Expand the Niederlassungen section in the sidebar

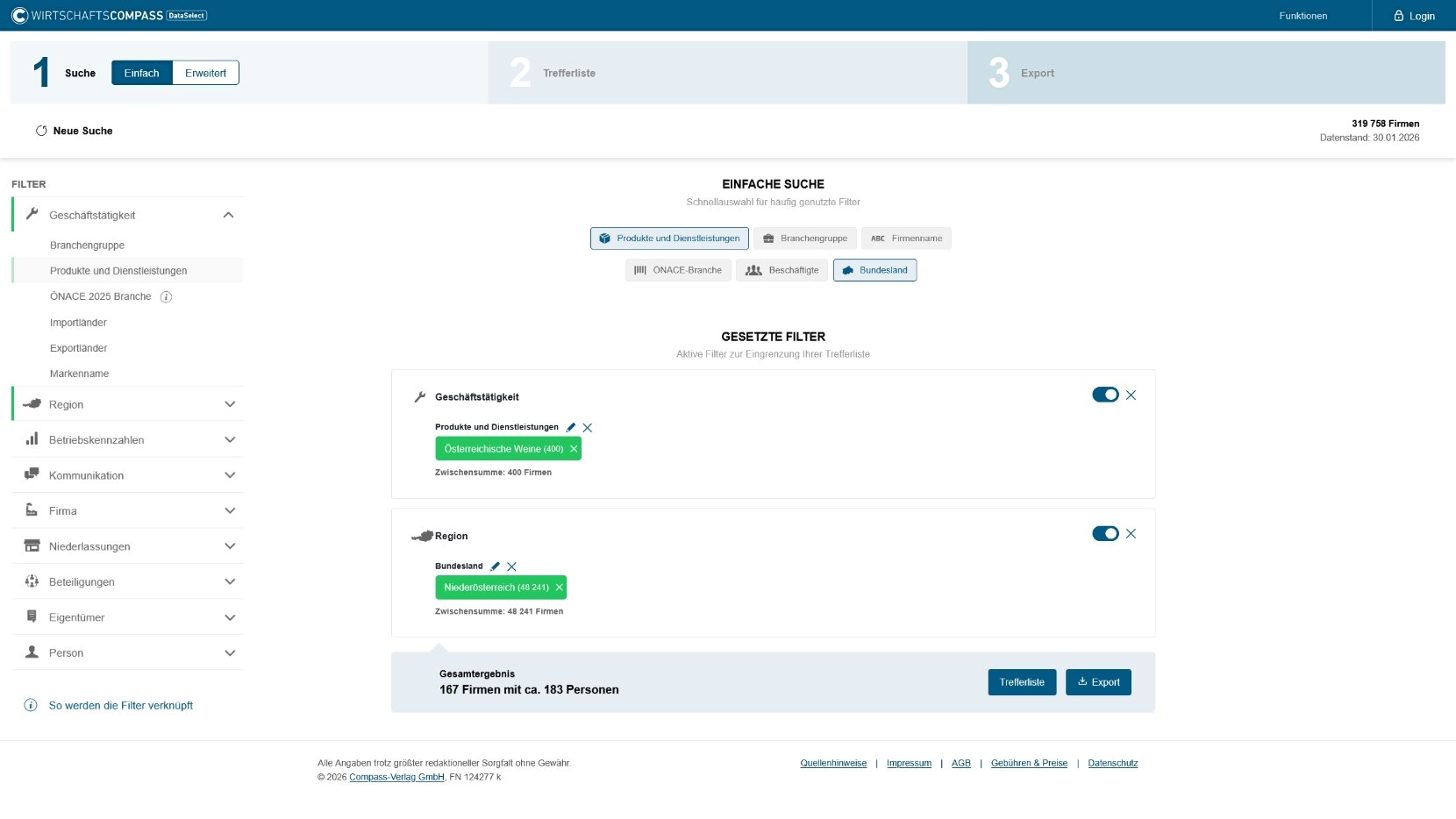[x=230, y=546]
